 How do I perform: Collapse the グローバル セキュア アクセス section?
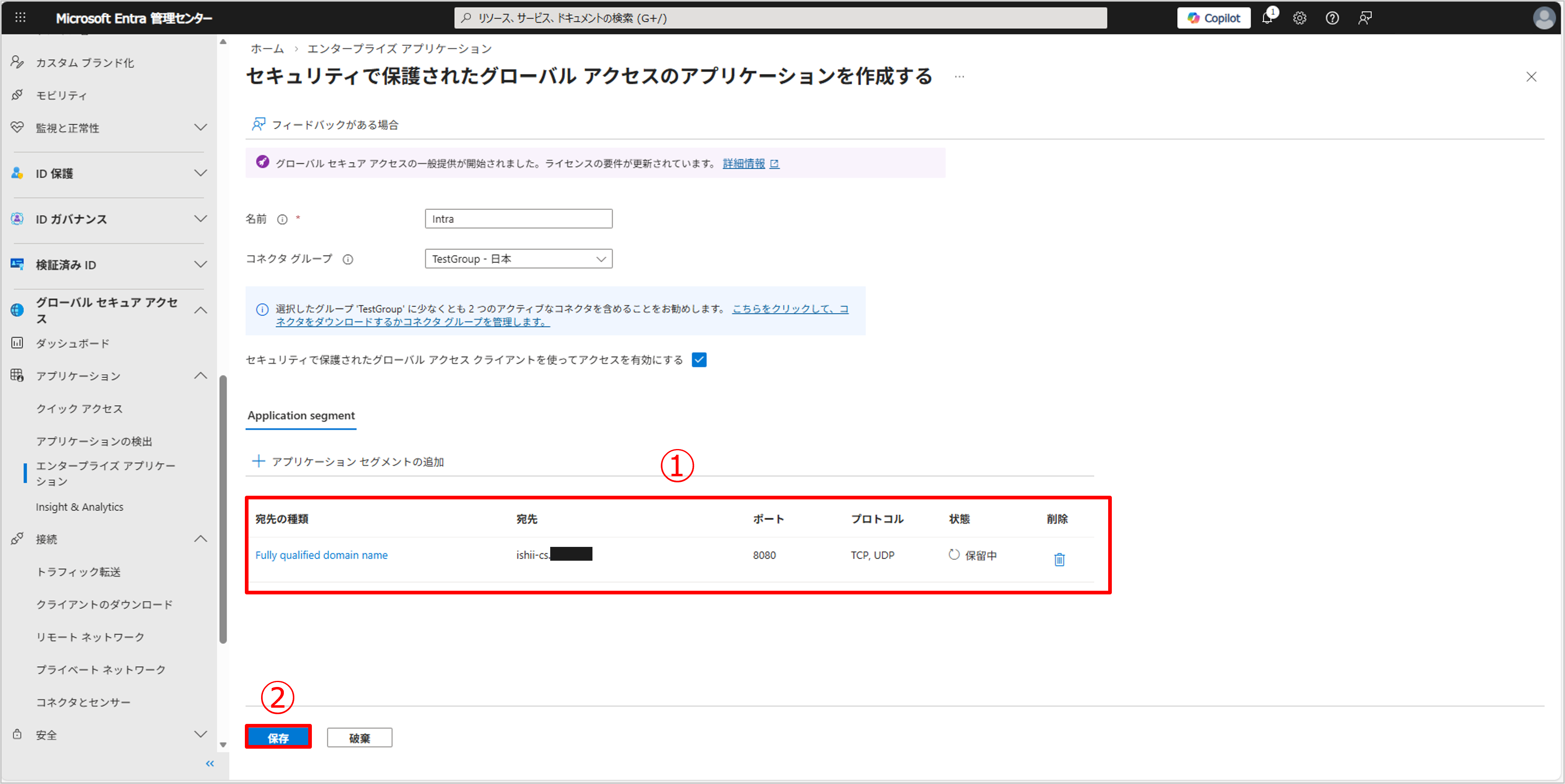point(201,310)
